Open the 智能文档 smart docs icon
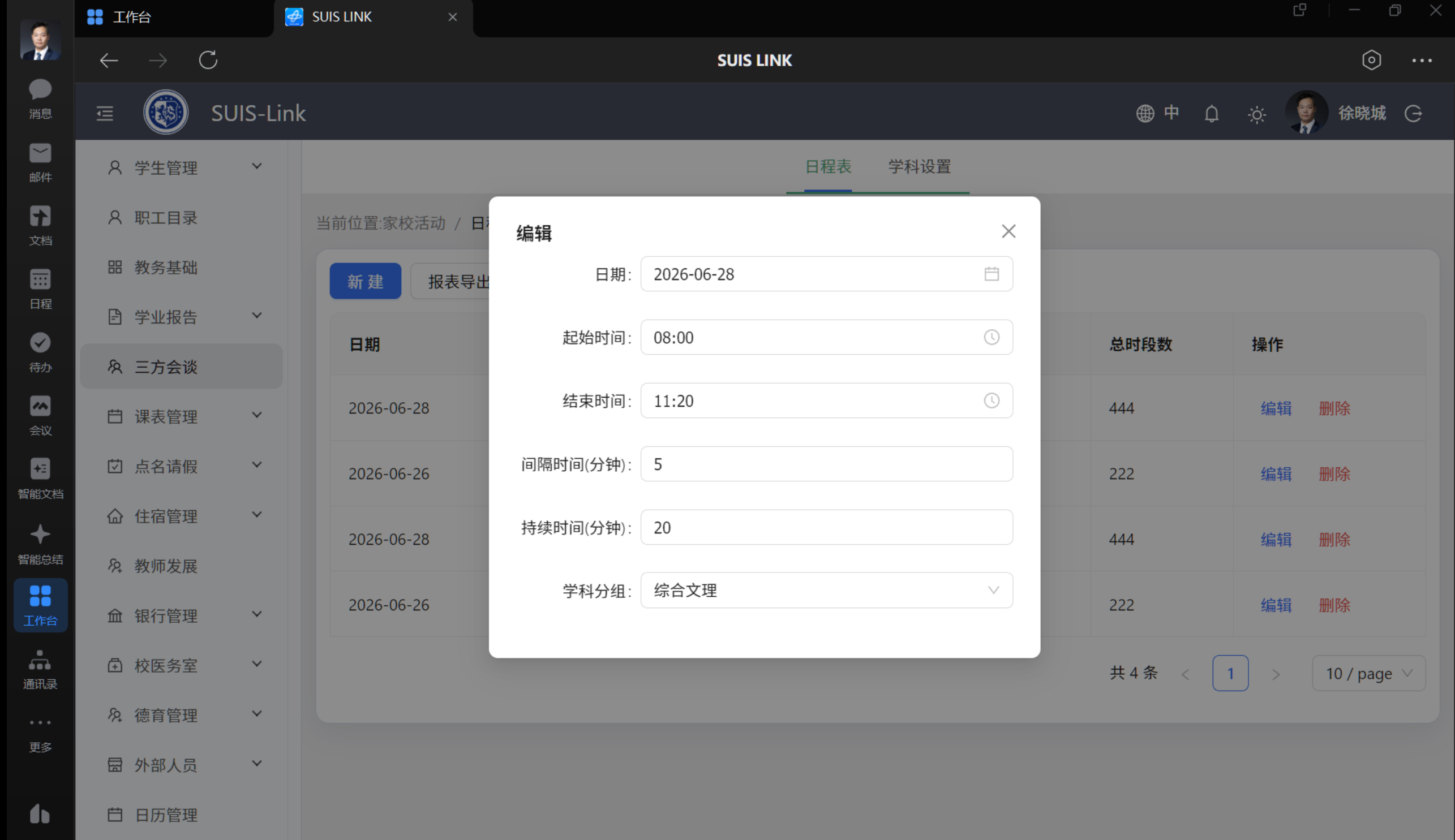This screenshot has height=840, width=1455. pyautogui.click(x=40, y=479)
